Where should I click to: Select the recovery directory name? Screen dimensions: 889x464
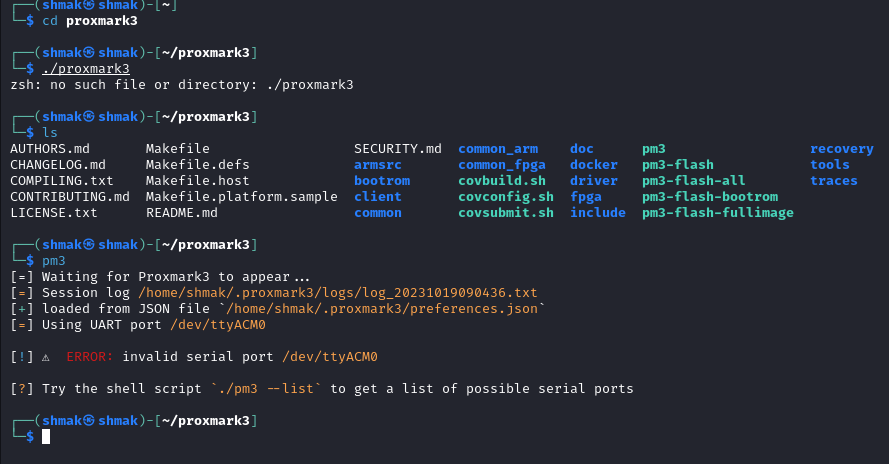point(841,149)
